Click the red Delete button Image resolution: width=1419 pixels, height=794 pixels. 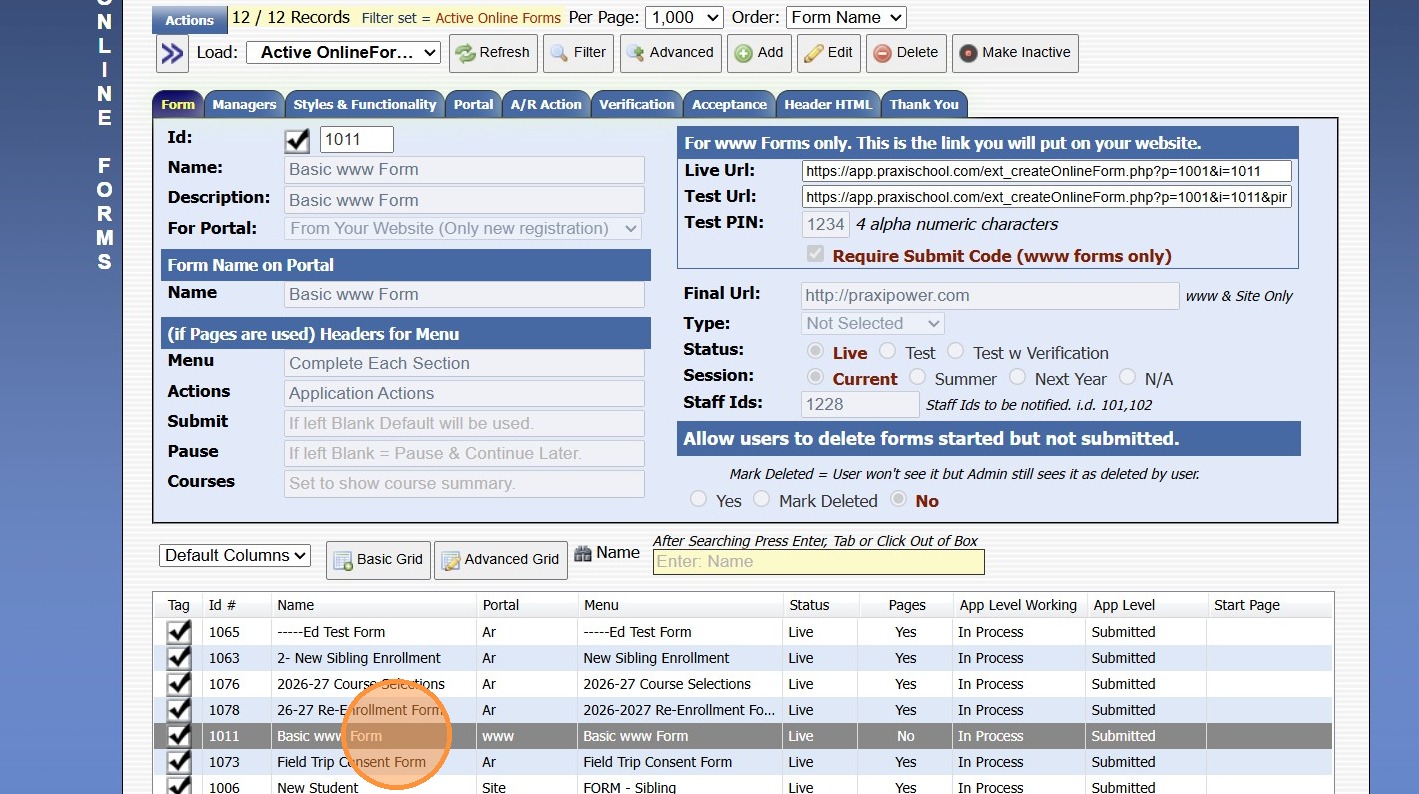(x=906, y=53)
